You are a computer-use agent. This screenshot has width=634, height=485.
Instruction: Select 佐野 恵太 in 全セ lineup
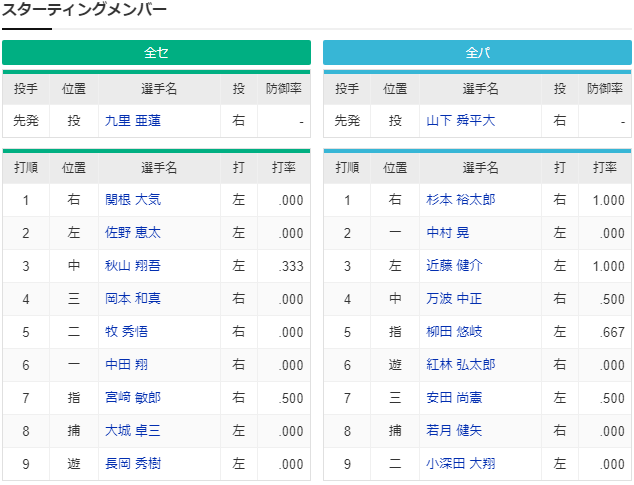[133, 233]
